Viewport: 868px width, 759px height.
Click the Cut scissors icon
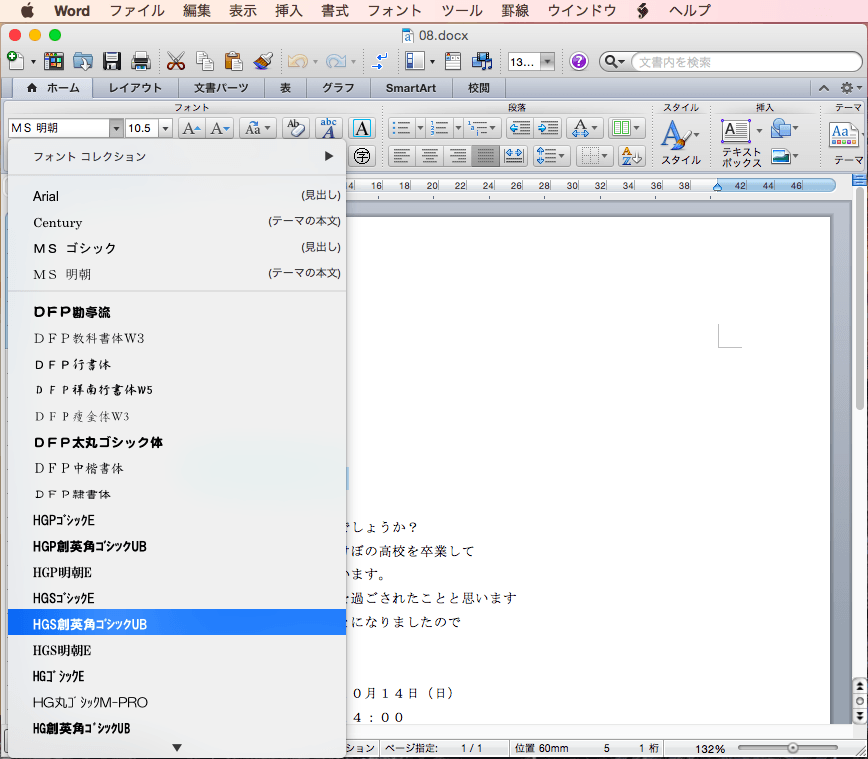point(176,61)
